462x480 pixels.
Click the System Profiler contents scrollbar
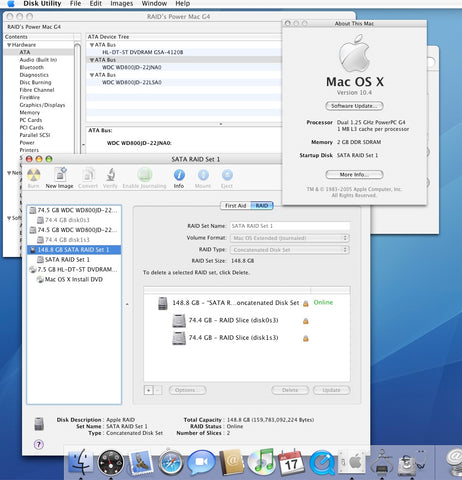pyautogui.click(x=77, y=97)
